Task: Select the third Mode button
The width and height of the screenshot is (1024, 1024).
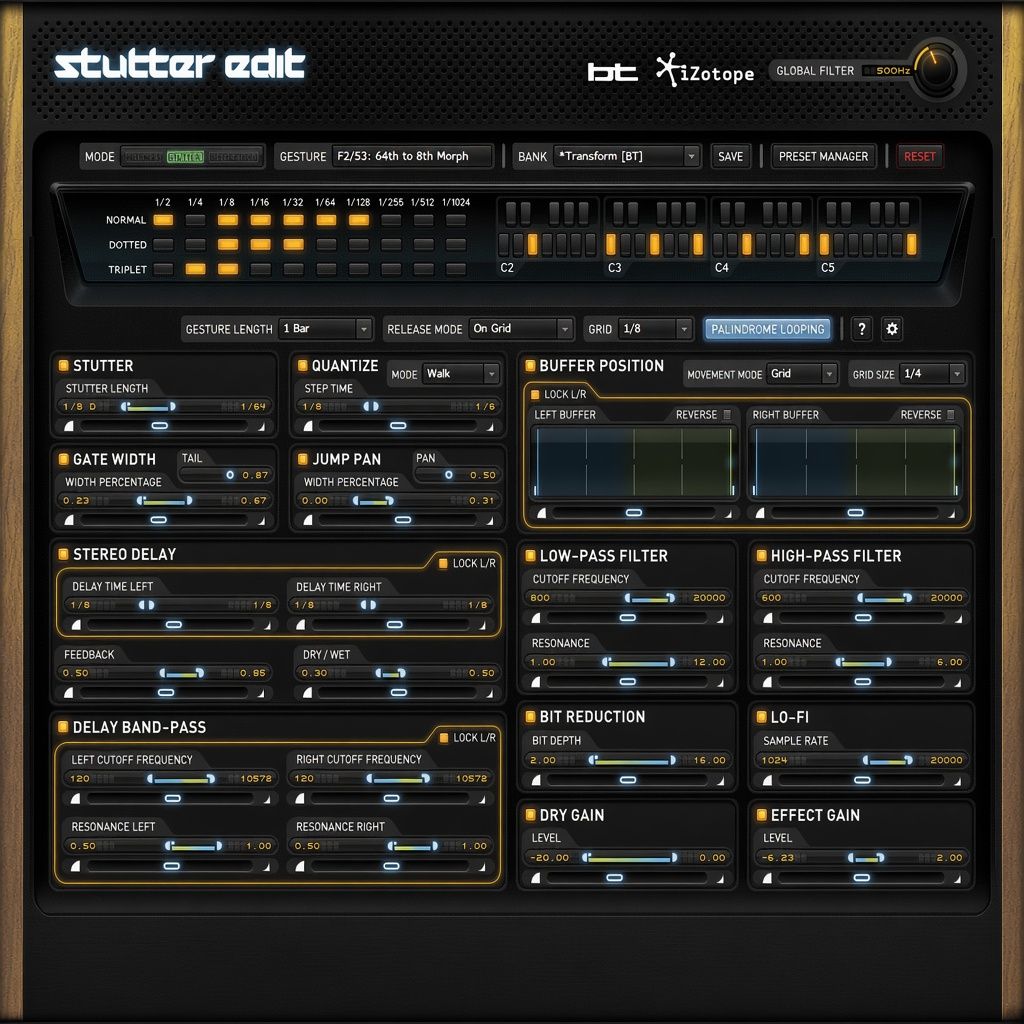Action: click(233, 157)
